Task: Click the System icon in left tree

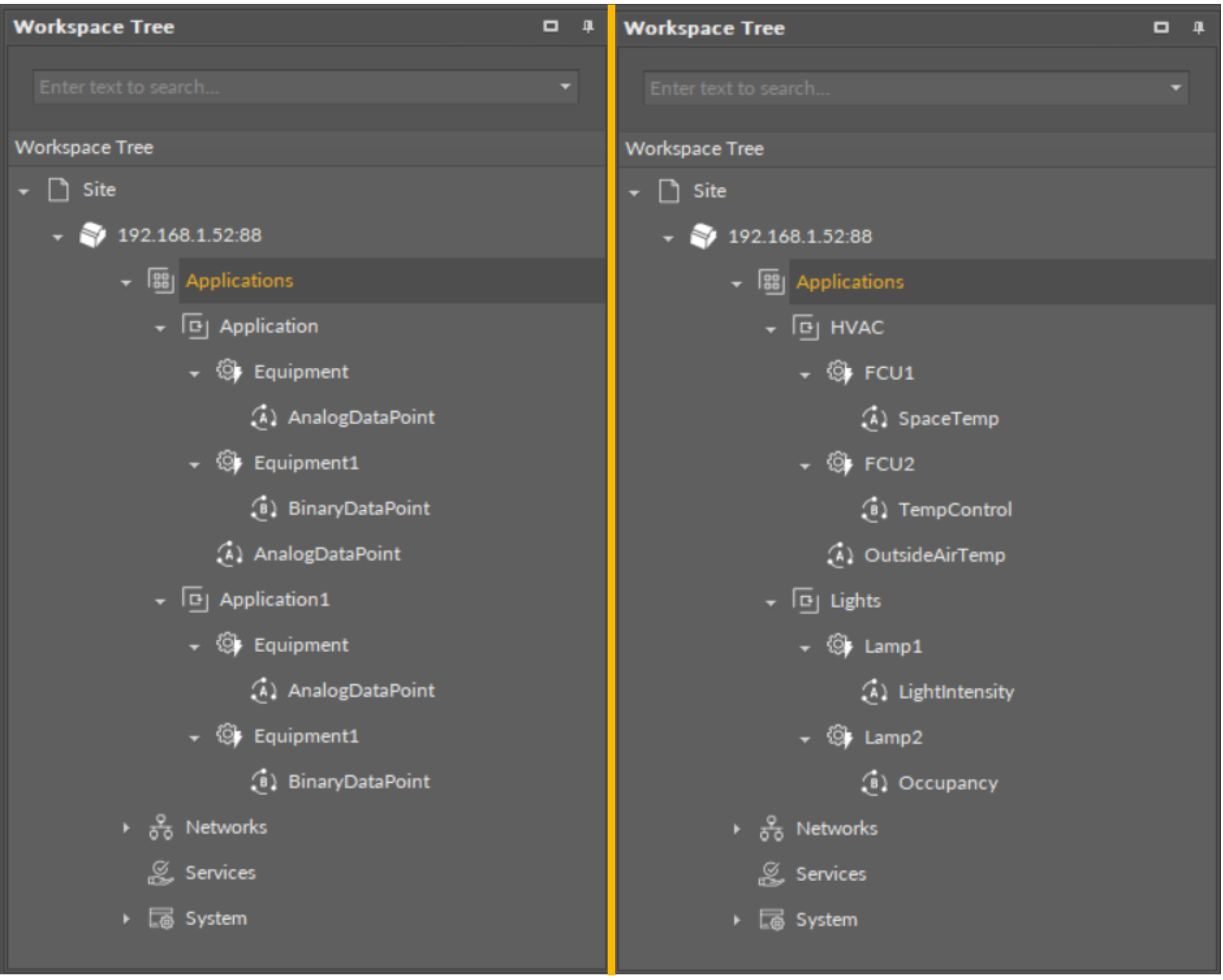Action: [x=161, y=918]
